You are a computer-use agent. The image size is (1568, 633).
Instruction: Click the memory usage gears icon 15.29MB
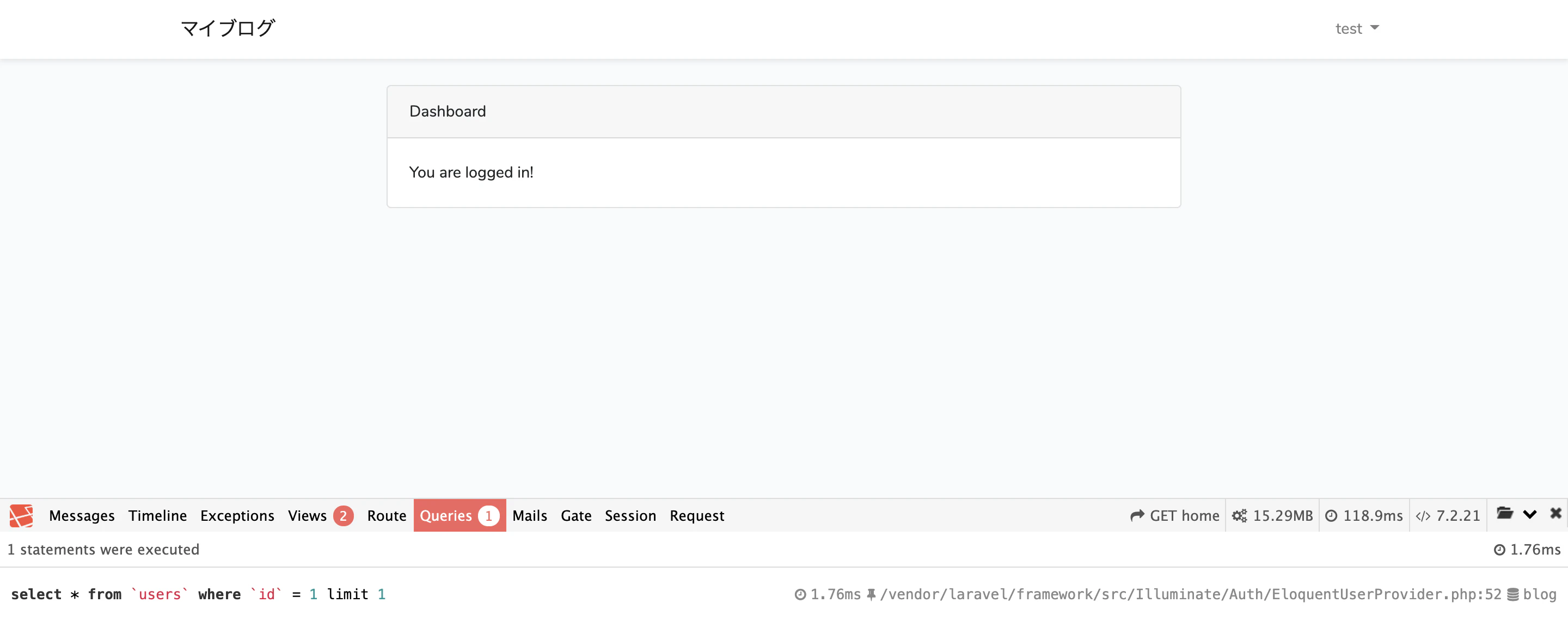click(1272, 515)
